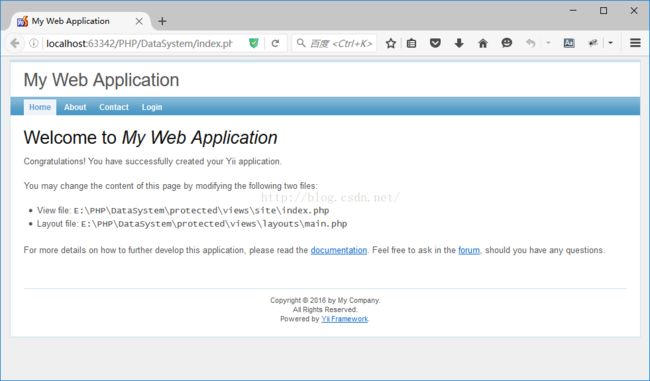This screenshot has width=650, height=381.
Task: Click the search magnifier icon
Action: coord(301,43)
